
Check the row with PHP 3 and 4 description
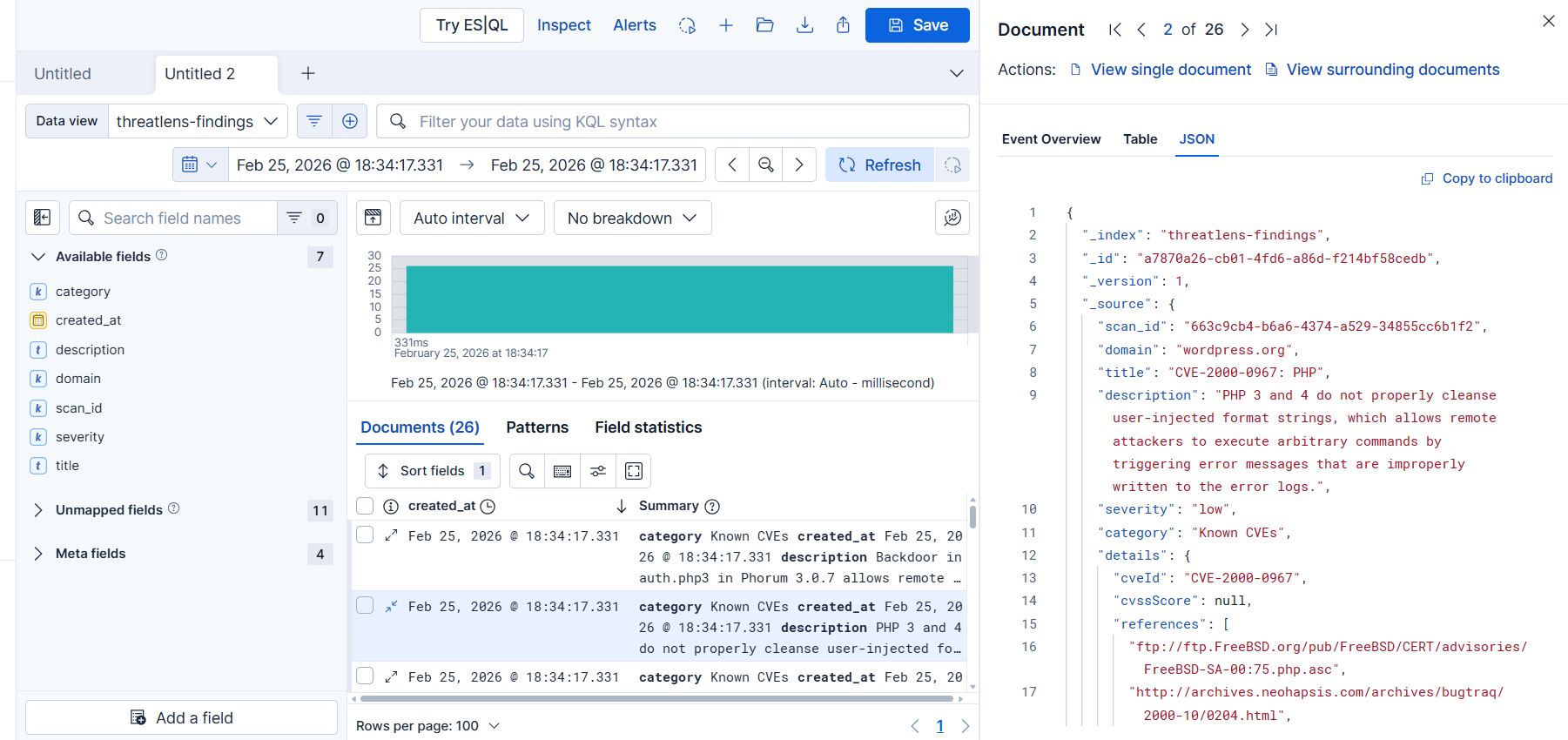[365, 605]
